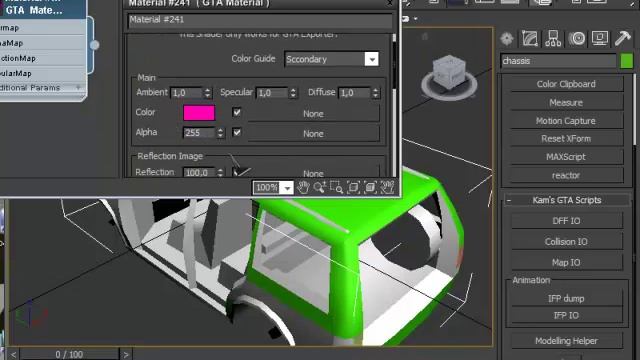Click the Alpha 255 spinner arrows

[220, 133]
